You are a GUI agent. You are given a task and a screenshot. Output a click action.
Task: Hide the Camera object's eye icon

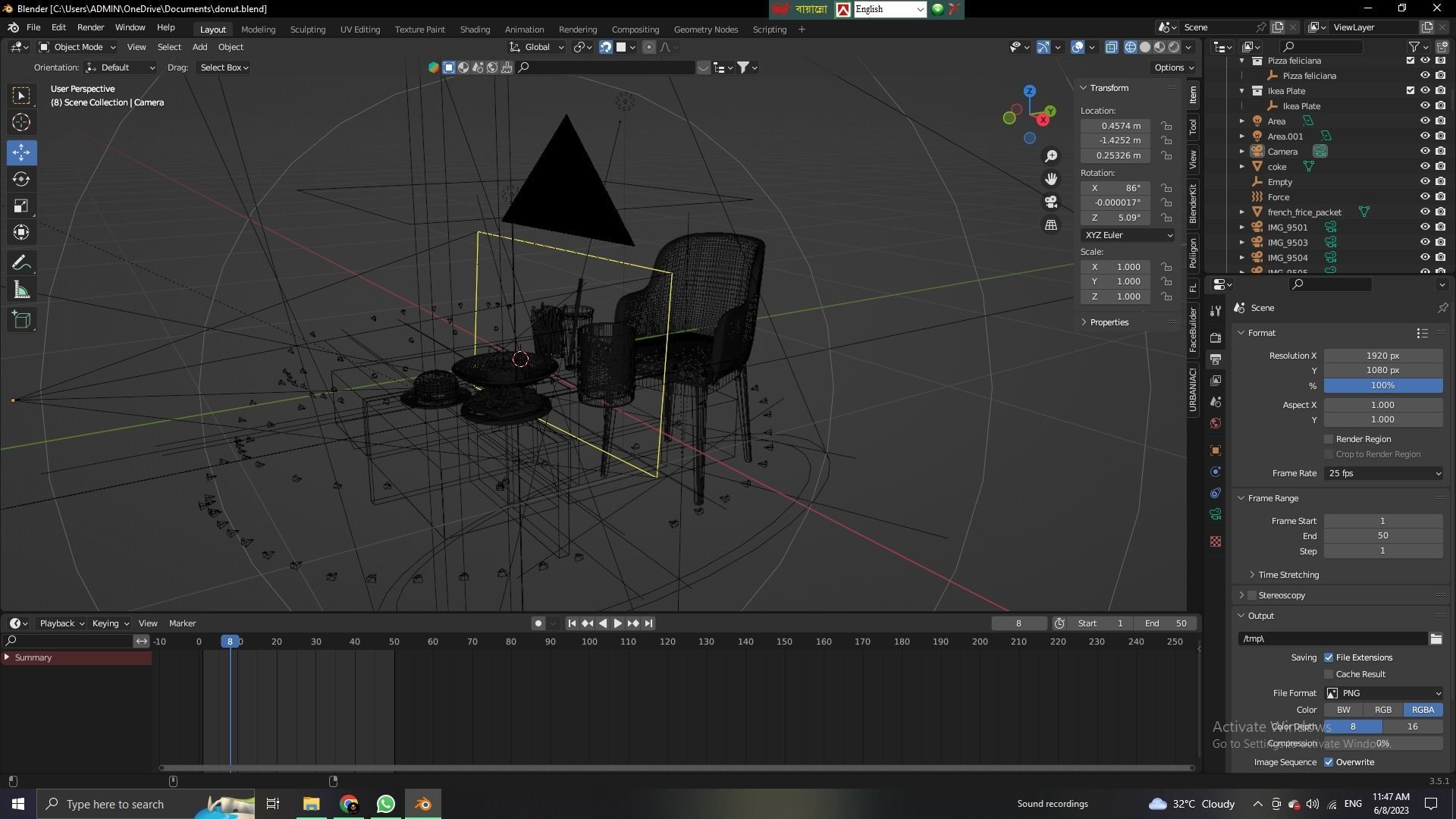point(1425,152)
